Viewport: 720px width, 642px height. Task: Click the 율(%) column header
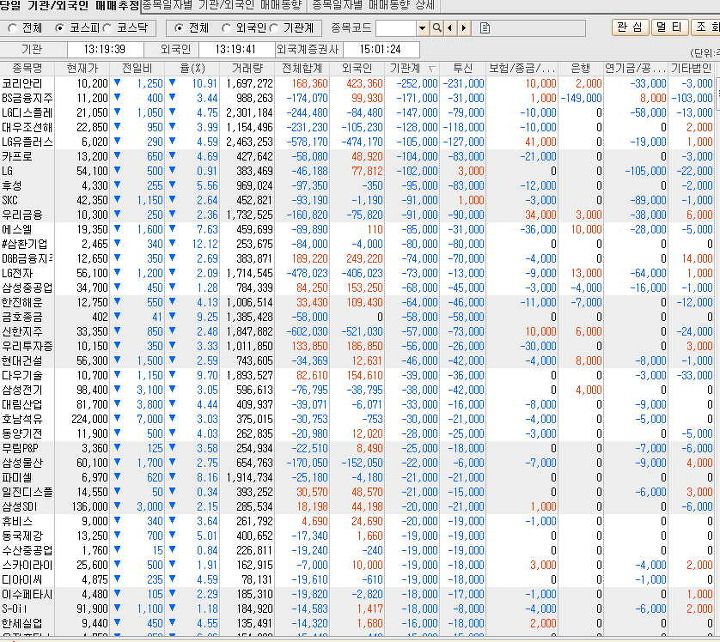[x=192, y=68]
